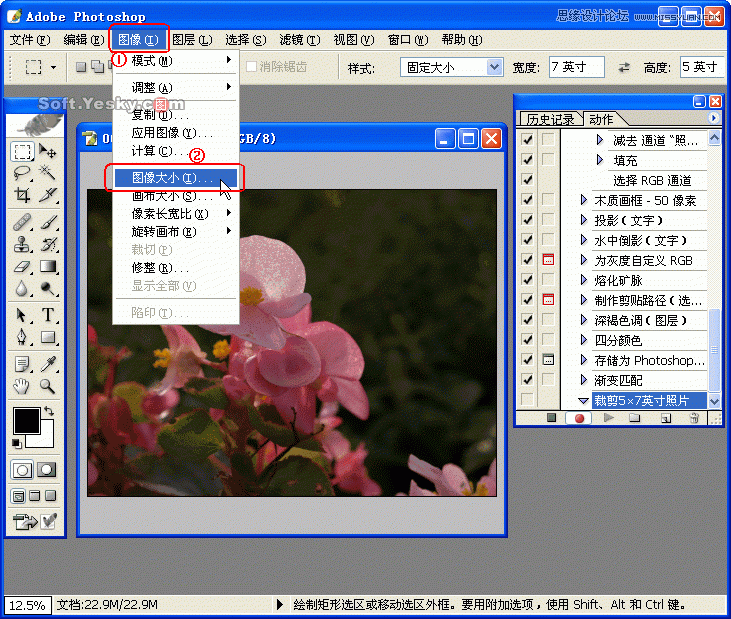Select the Lasso tool
The height and width of the screenshot is (619, 731).
22,173
